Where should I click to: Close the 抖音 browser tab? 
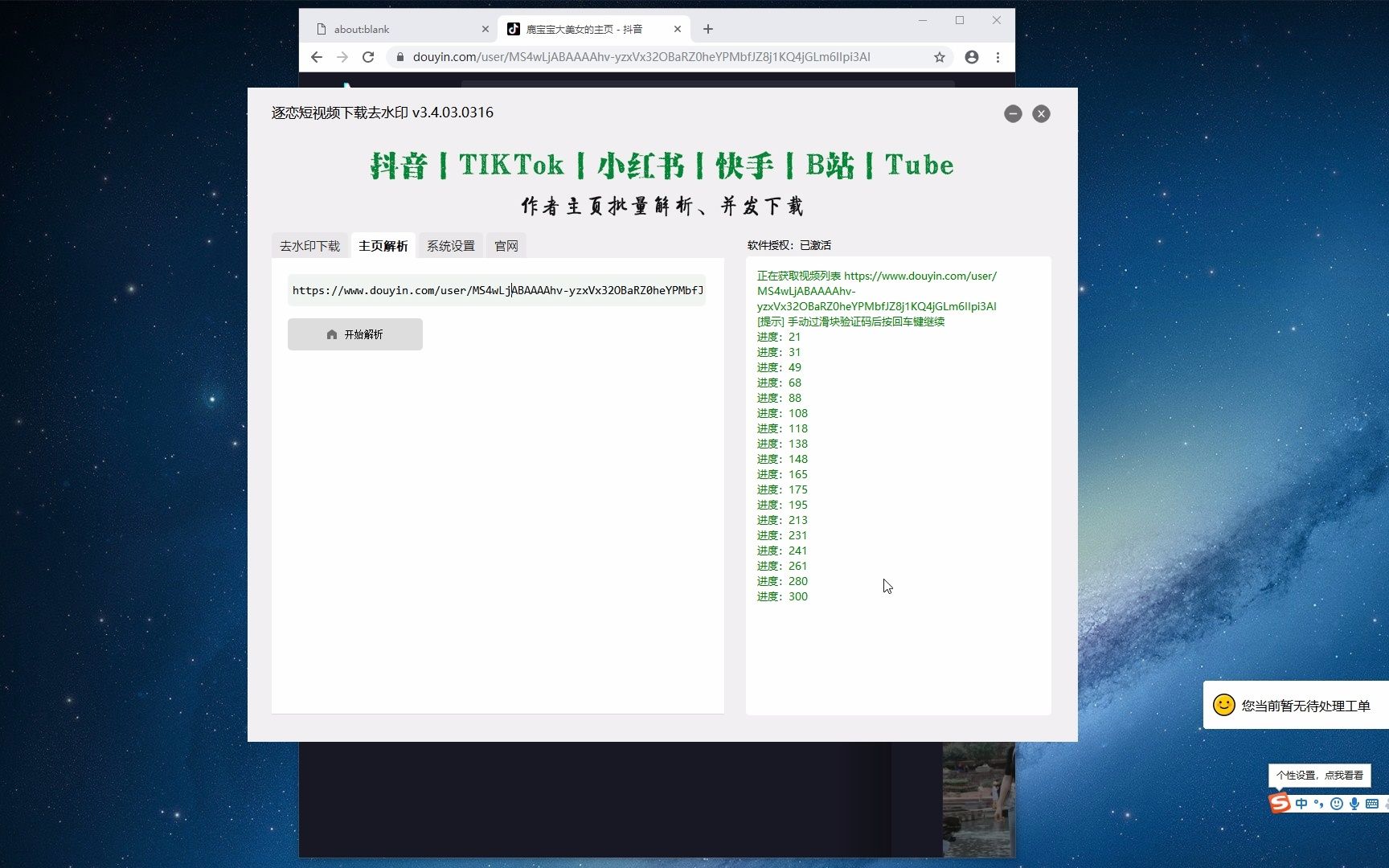(678, 29)
